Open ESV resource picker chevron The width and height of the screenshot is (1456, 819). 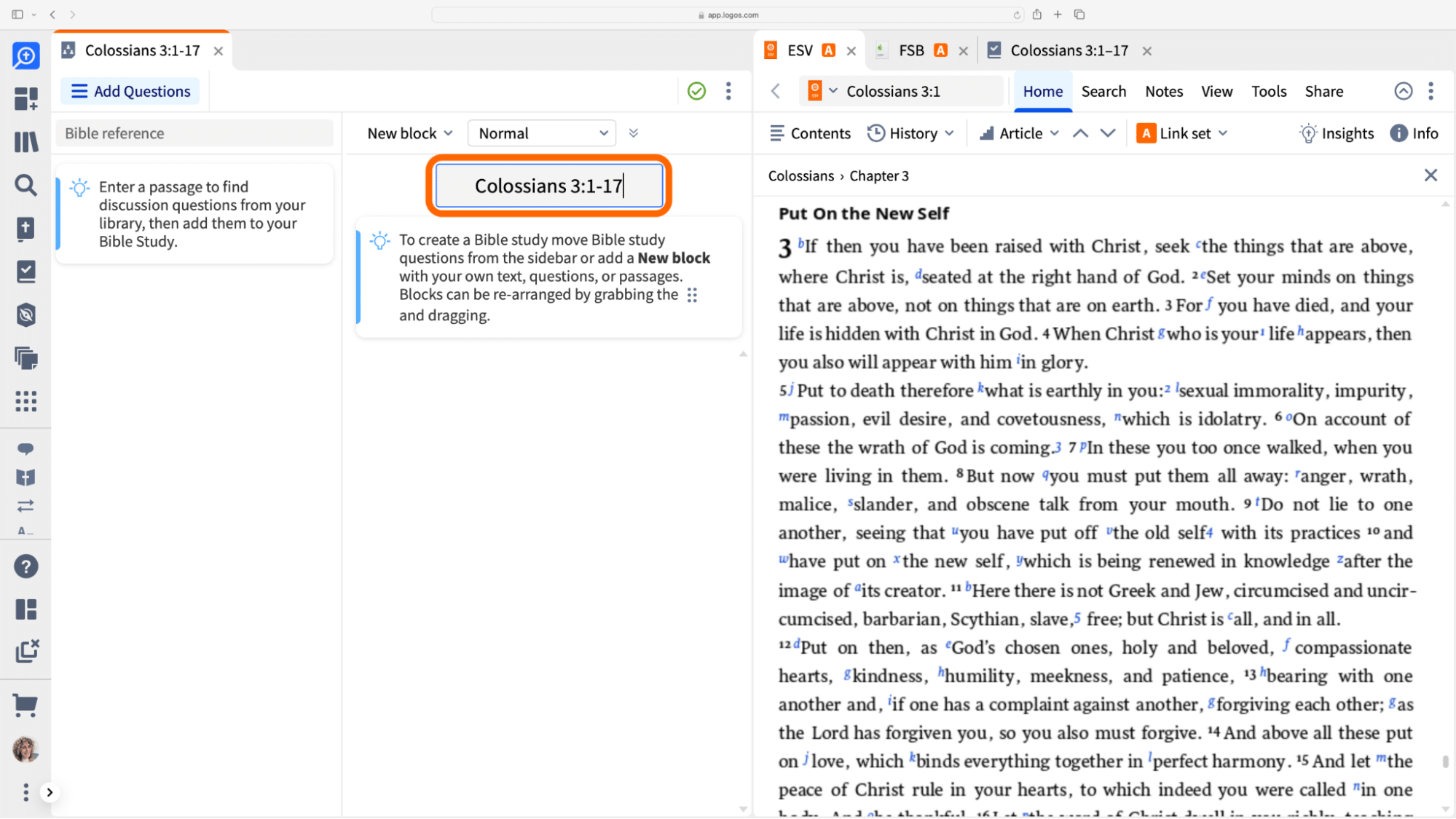point(833,91)
